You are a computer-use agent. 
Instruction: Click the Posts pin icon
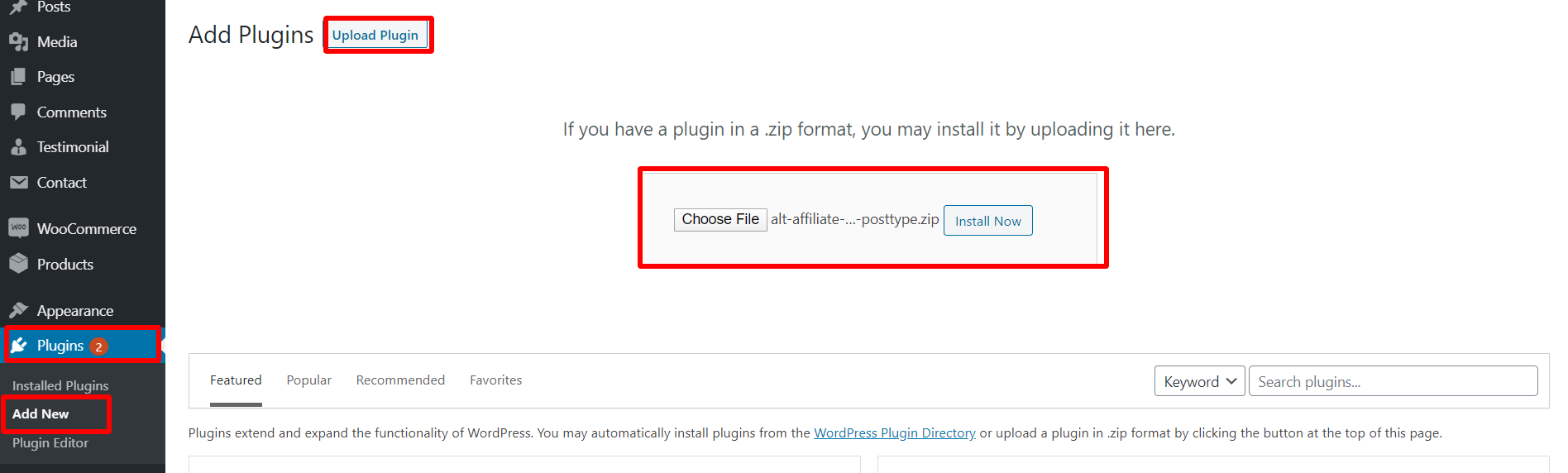[18, 7]
